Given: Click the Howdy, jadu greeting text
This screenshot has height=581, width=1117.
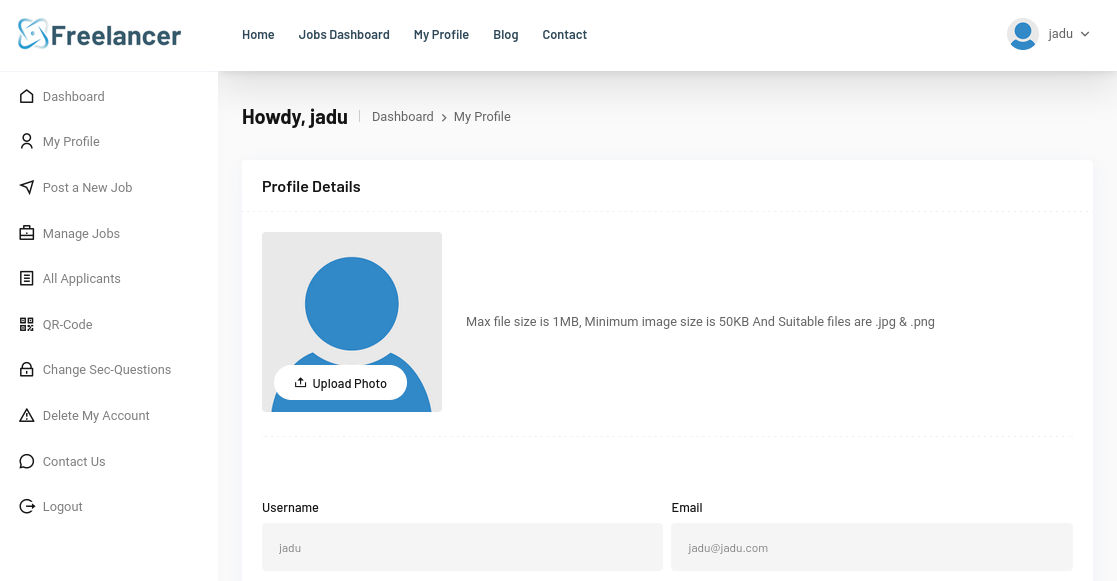Looking at the screenshot, I should (295, 117).
